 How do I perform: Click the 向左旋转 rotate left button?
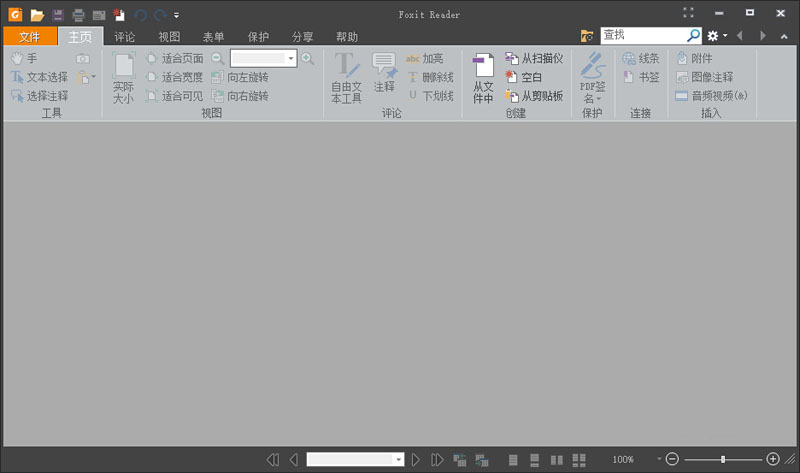(240, 78)
